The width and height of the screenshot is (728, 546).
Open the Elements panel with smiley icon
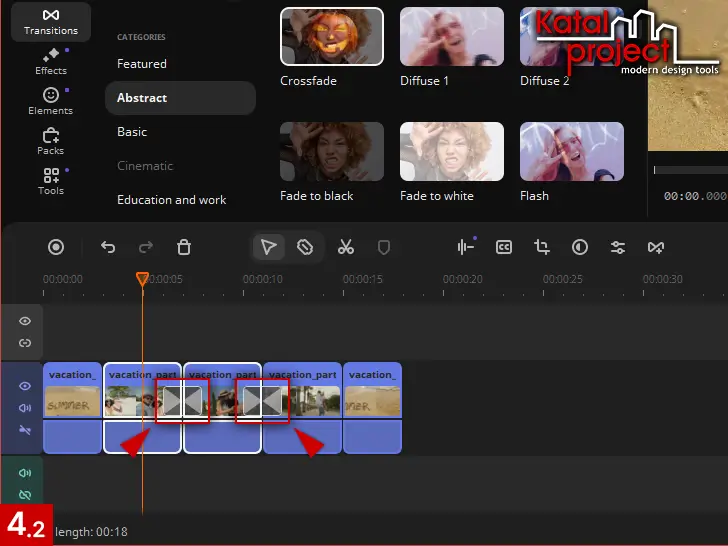(x=50, y=101)
